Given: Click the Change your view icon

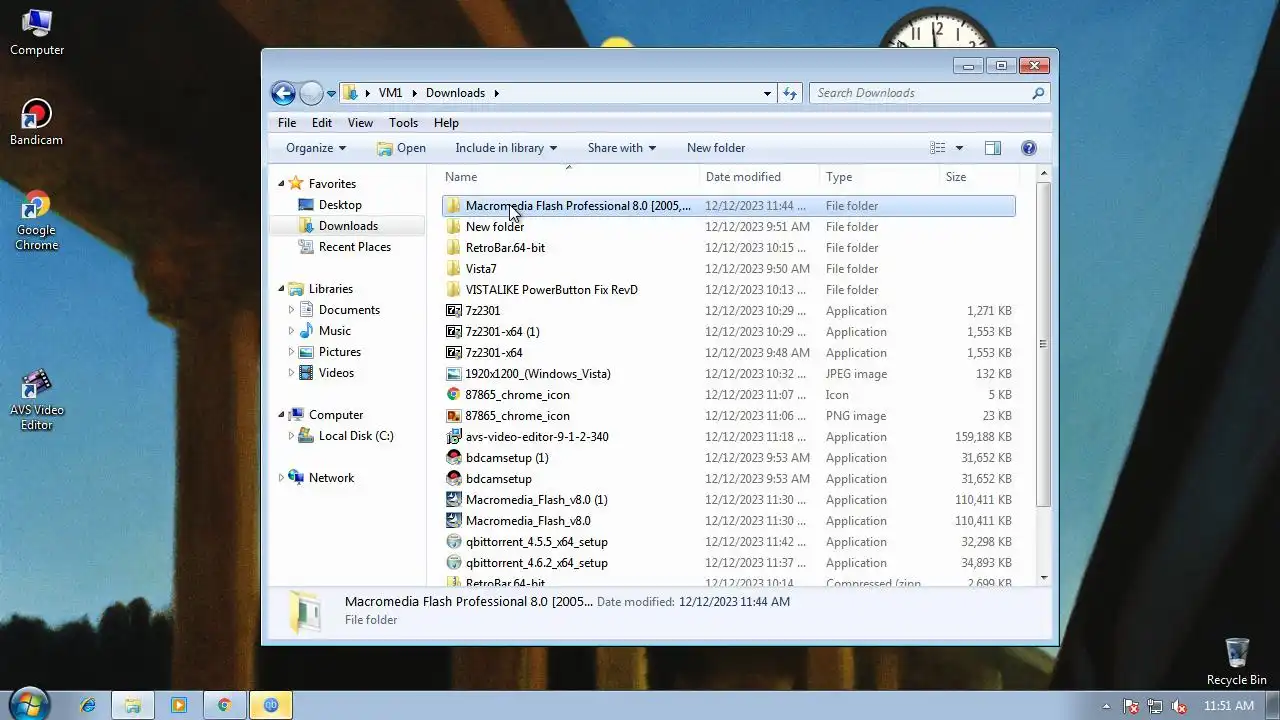Looking at the screenshot, I should [938, 148].
